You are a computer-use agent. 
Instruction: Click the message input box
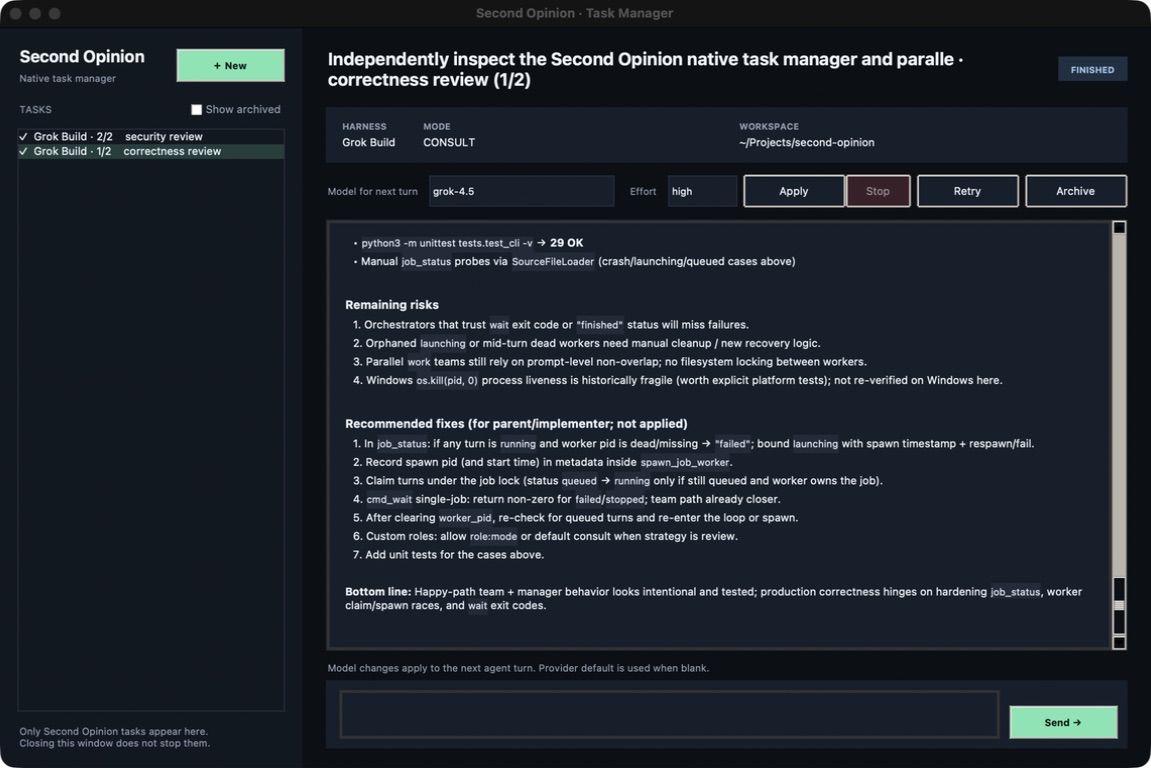pos(669,714)
